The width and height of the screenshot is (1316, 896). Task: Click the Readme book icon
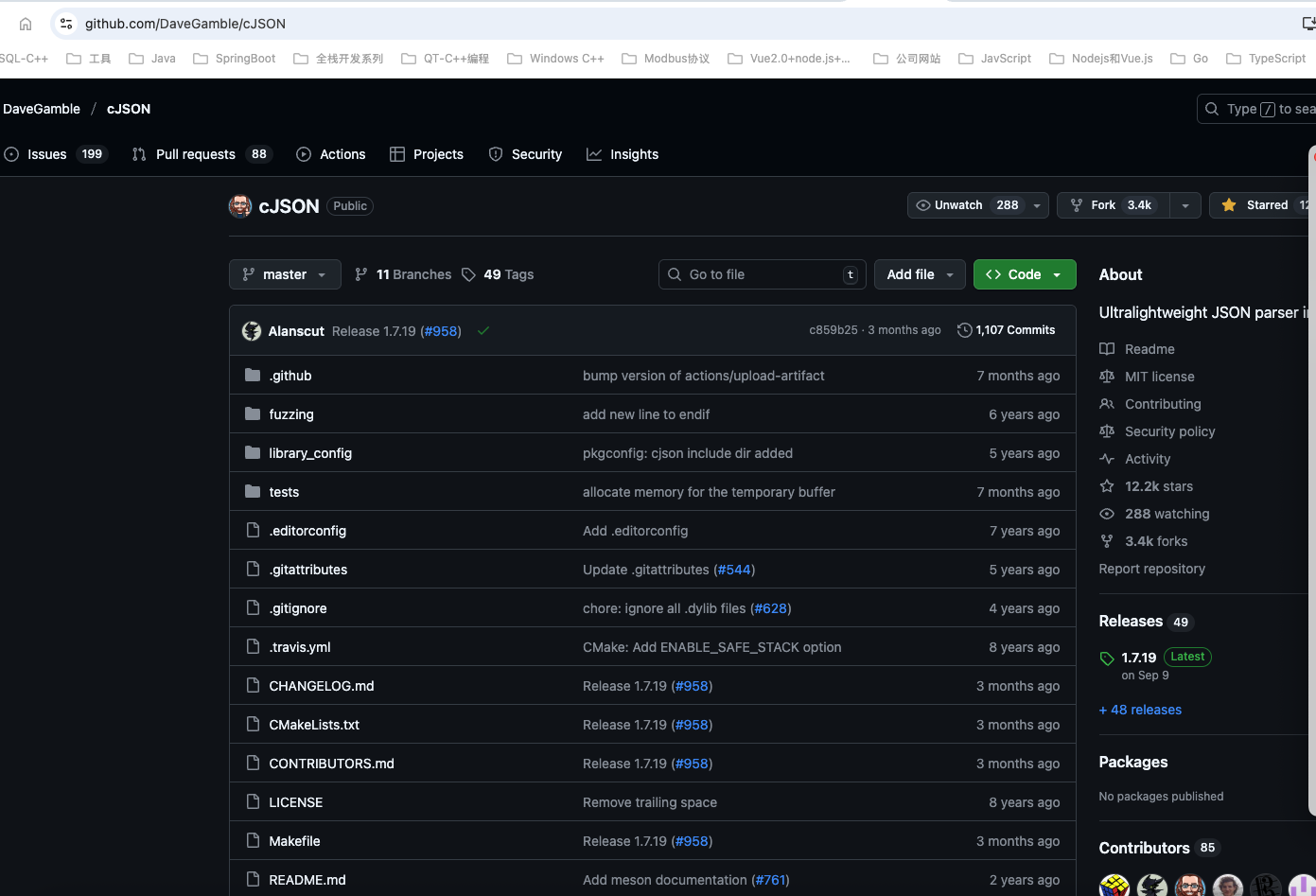click(1107, 349)
